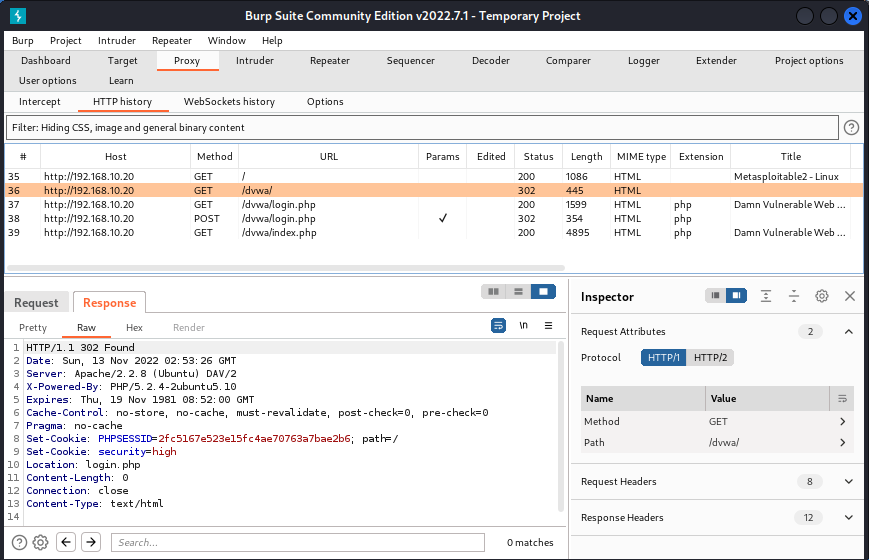869x560 pixels.
Task: Expand the Request Headers section
Action: (x=848, y=481)
